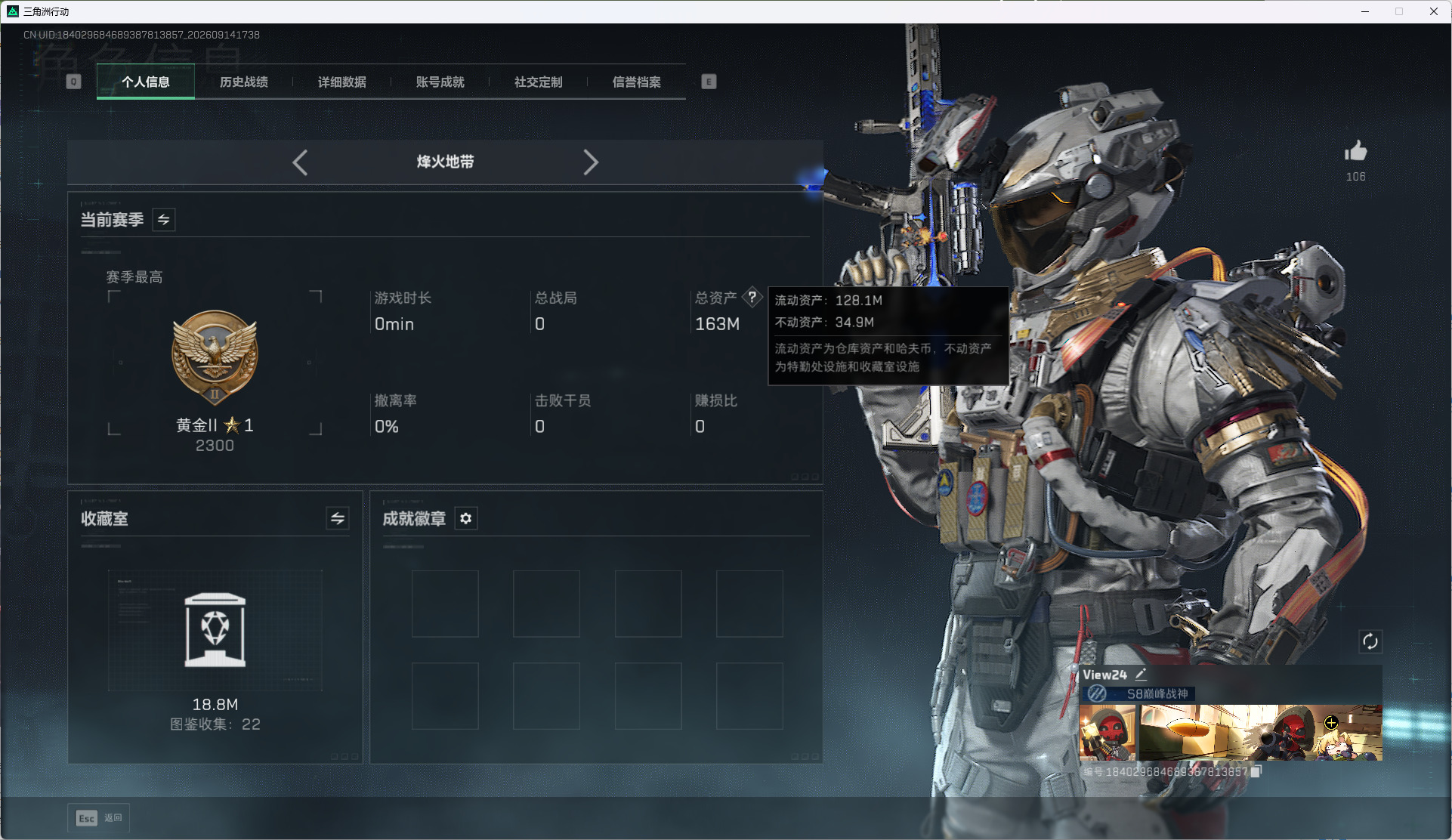The height and width of the screenshot is (840, 1452).
Task: Click the player card banner image
Action: pyautogui.click(x=1262, y=733)
